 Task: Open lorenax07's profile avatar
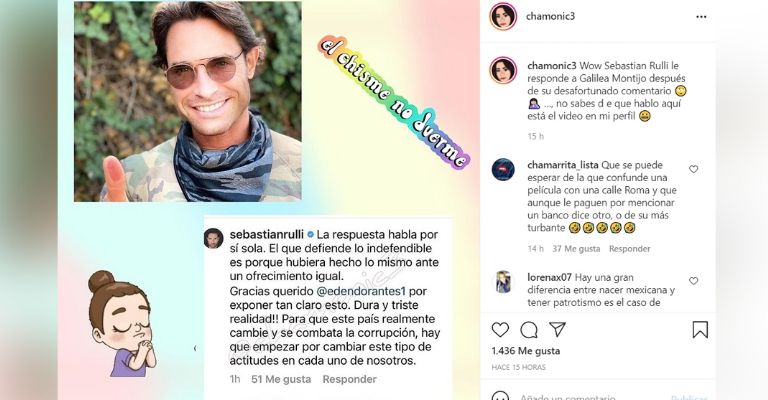(x=503, y=282)
